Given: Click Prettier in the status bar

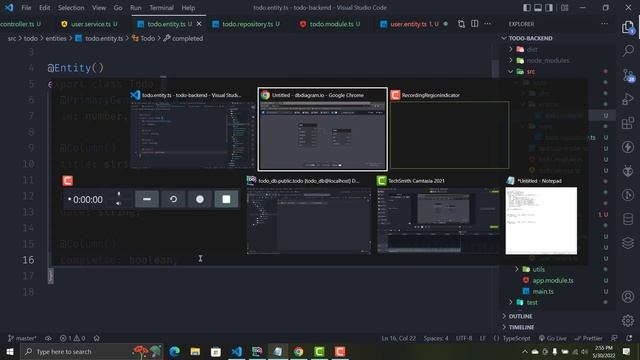Looking at the screenshot, I should pos(588,338).
